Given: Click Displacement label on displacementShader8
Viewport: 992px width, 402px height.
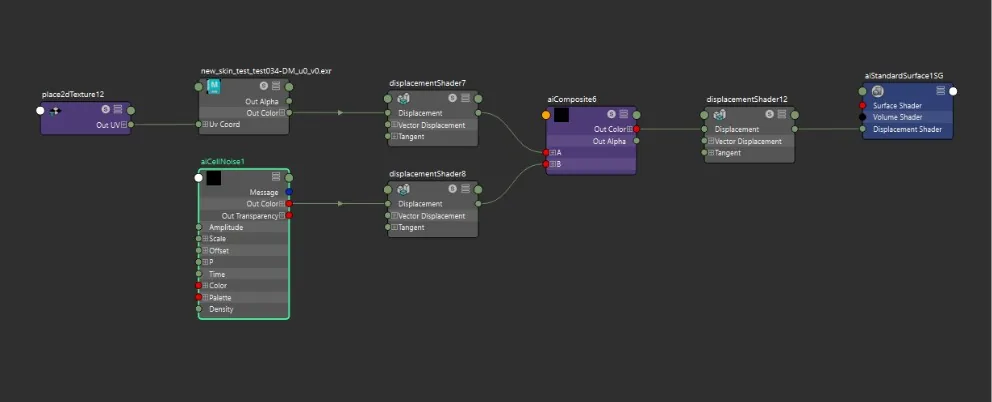Looking at the screenshot, I should point(420,204).
